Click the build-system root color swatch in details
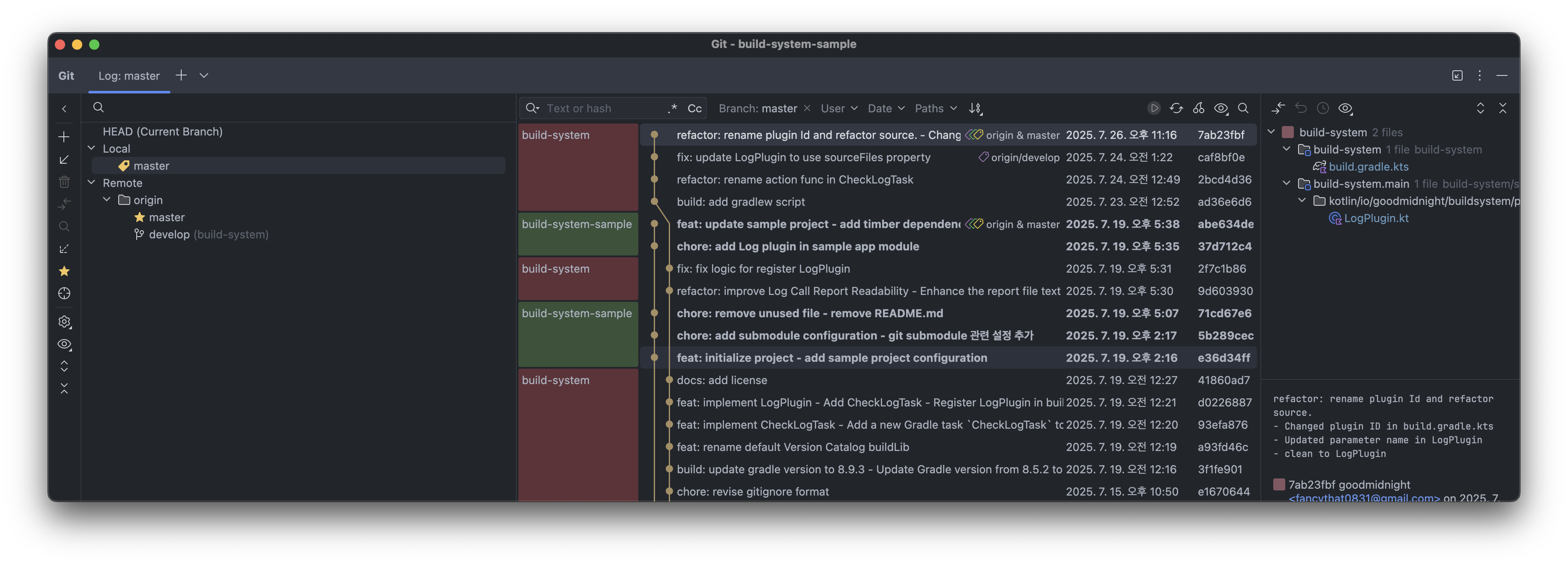The width and height of the screenshot is (1568, 565). tap(1287, 132)
